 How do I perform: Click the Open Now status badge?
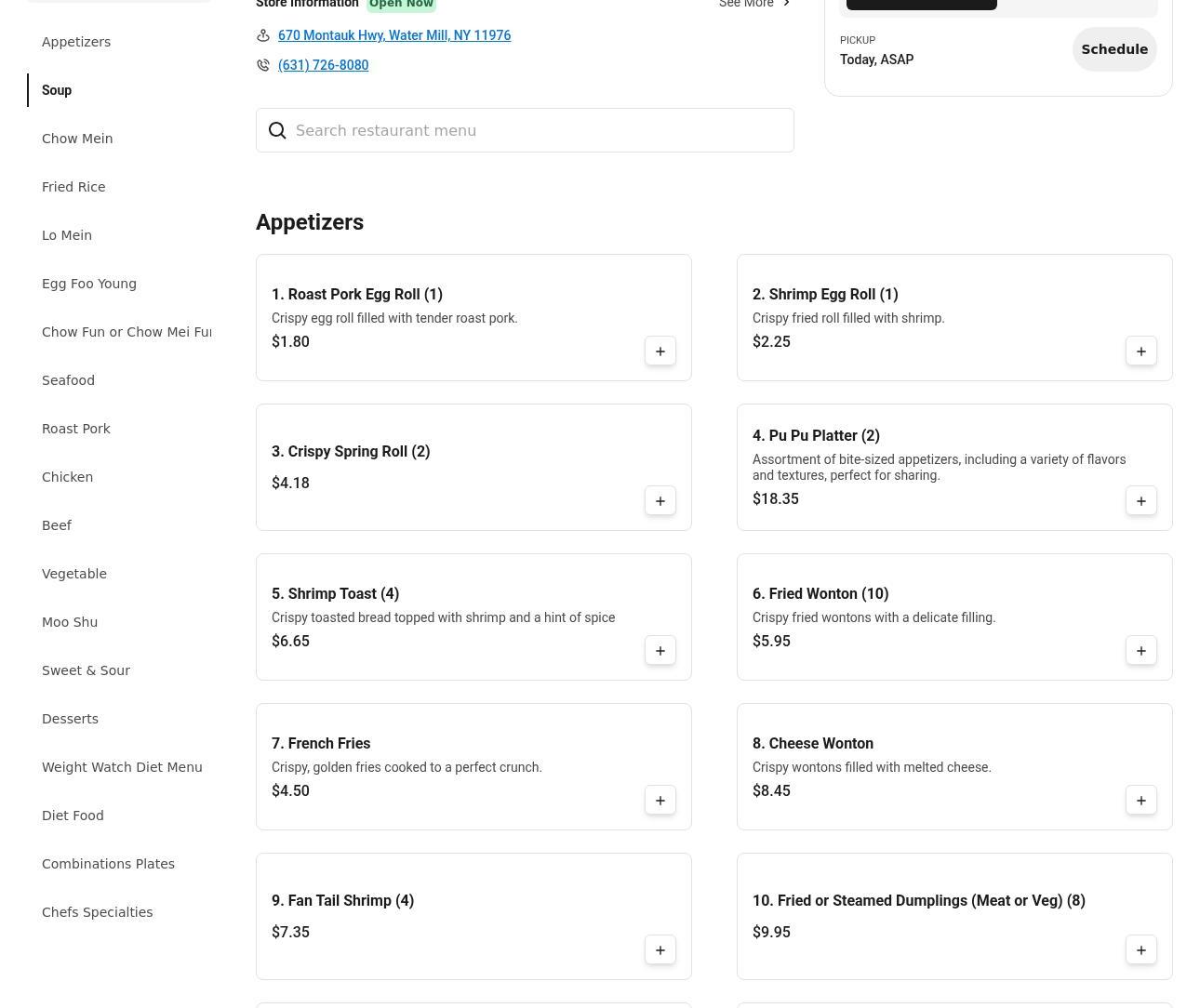tap(401, 4)
